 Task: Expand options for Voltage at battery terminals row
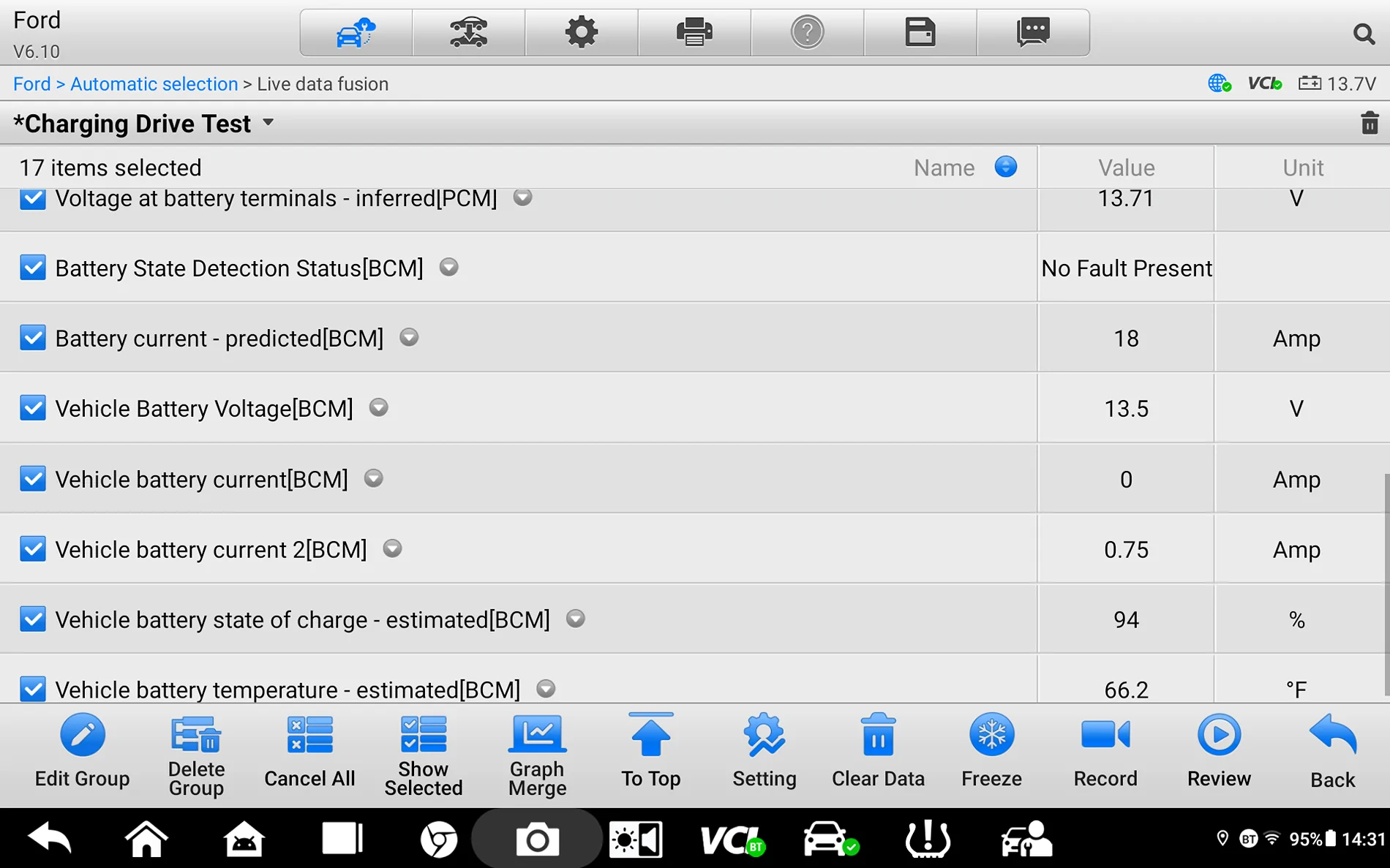click(522, 197)
